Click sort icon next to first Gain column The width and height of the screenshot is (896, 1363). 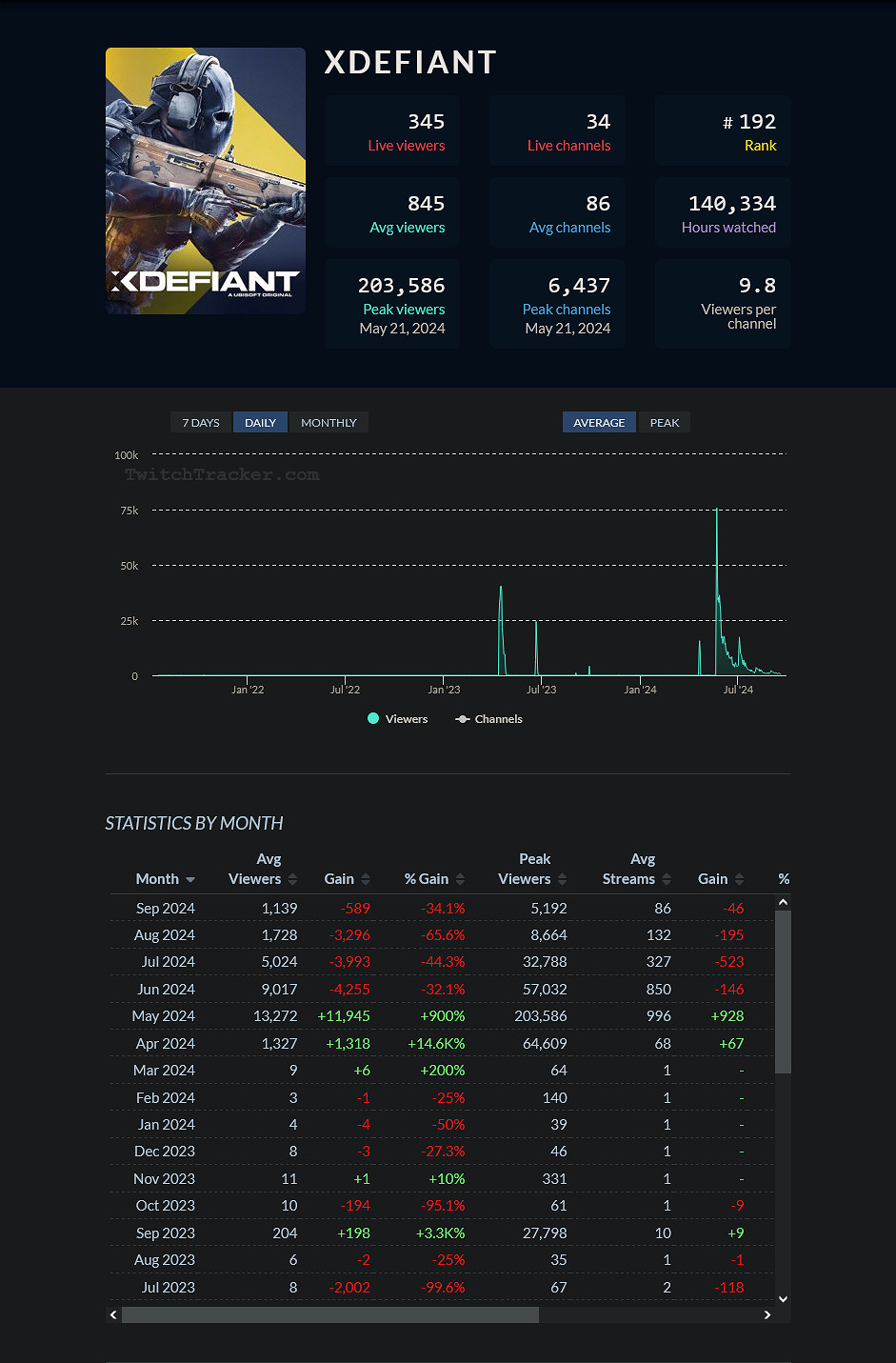366,879
